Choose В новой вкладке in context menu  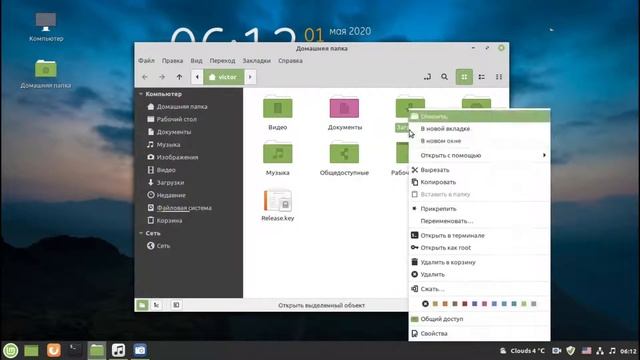pos(479,129)
